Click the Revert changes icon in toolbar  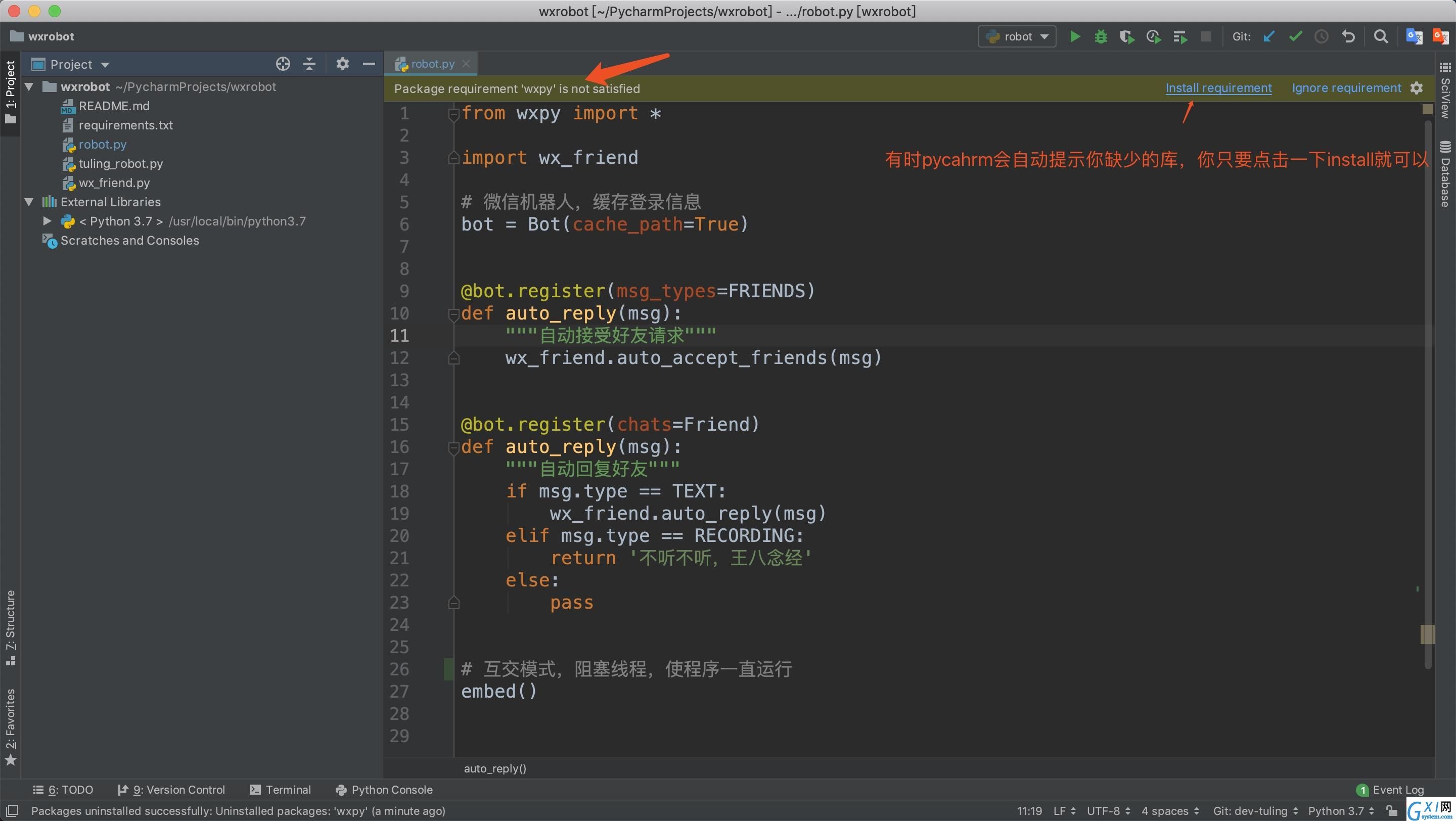(1349, 36)
